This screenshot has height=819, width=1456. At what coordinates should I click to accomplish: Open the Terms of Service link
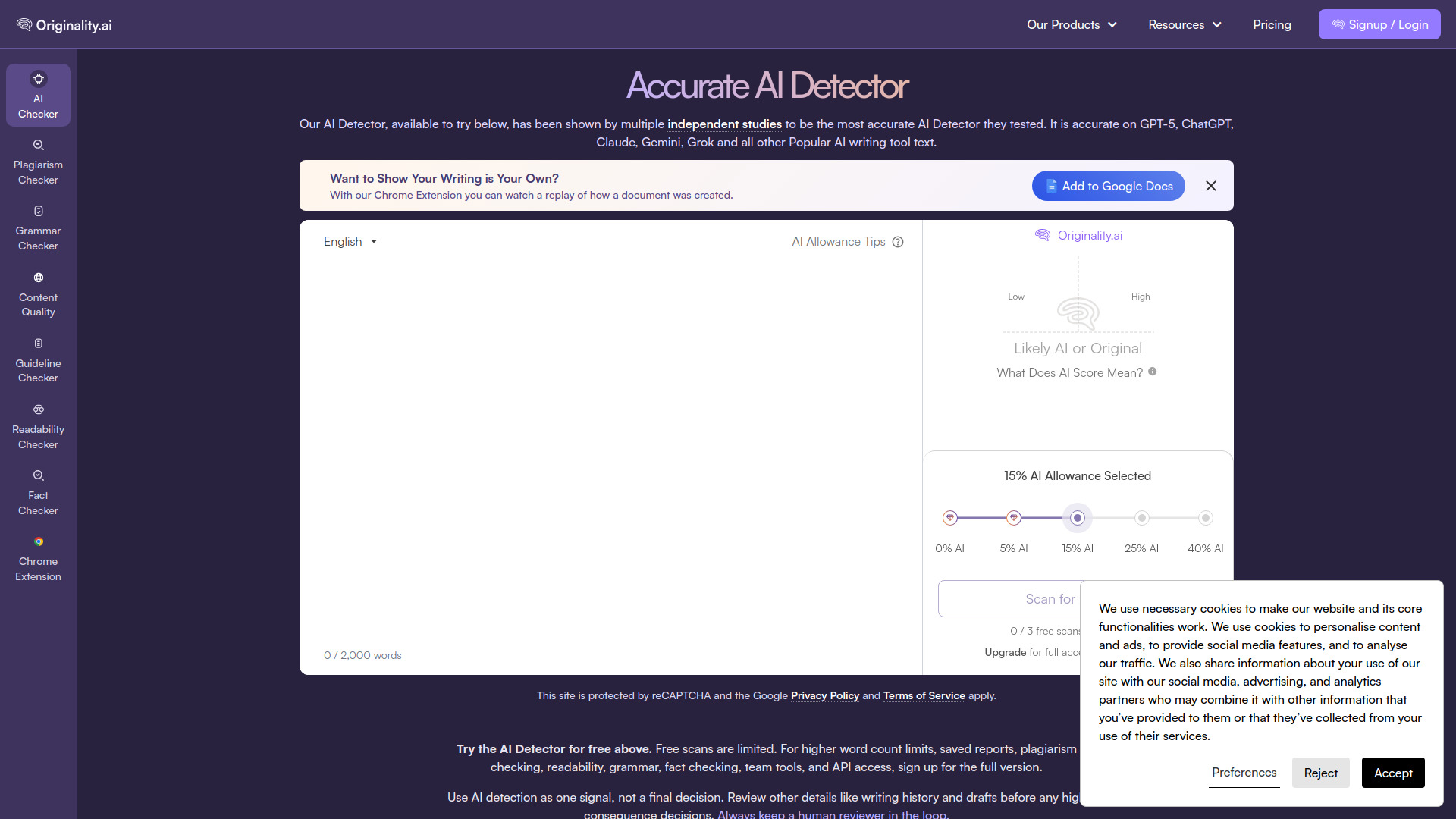point(924,696)
